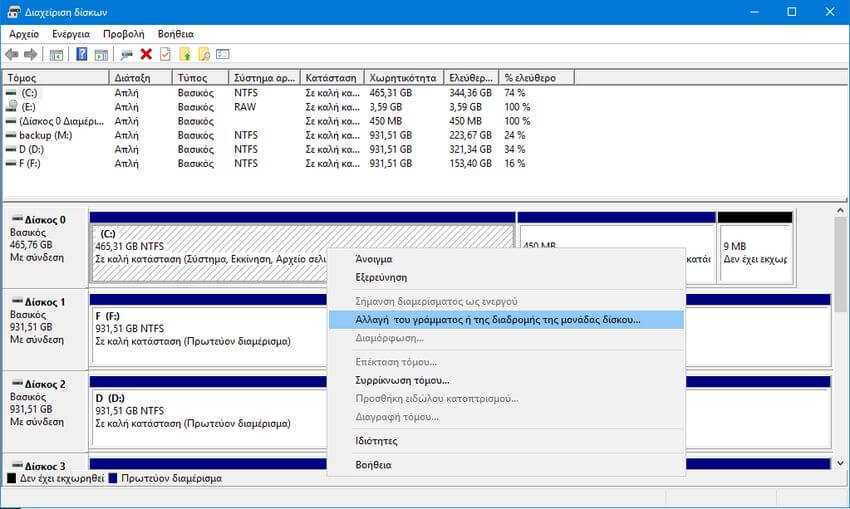Sort by the Τύπος column header

pyautogui.click(x=201, y=78)
